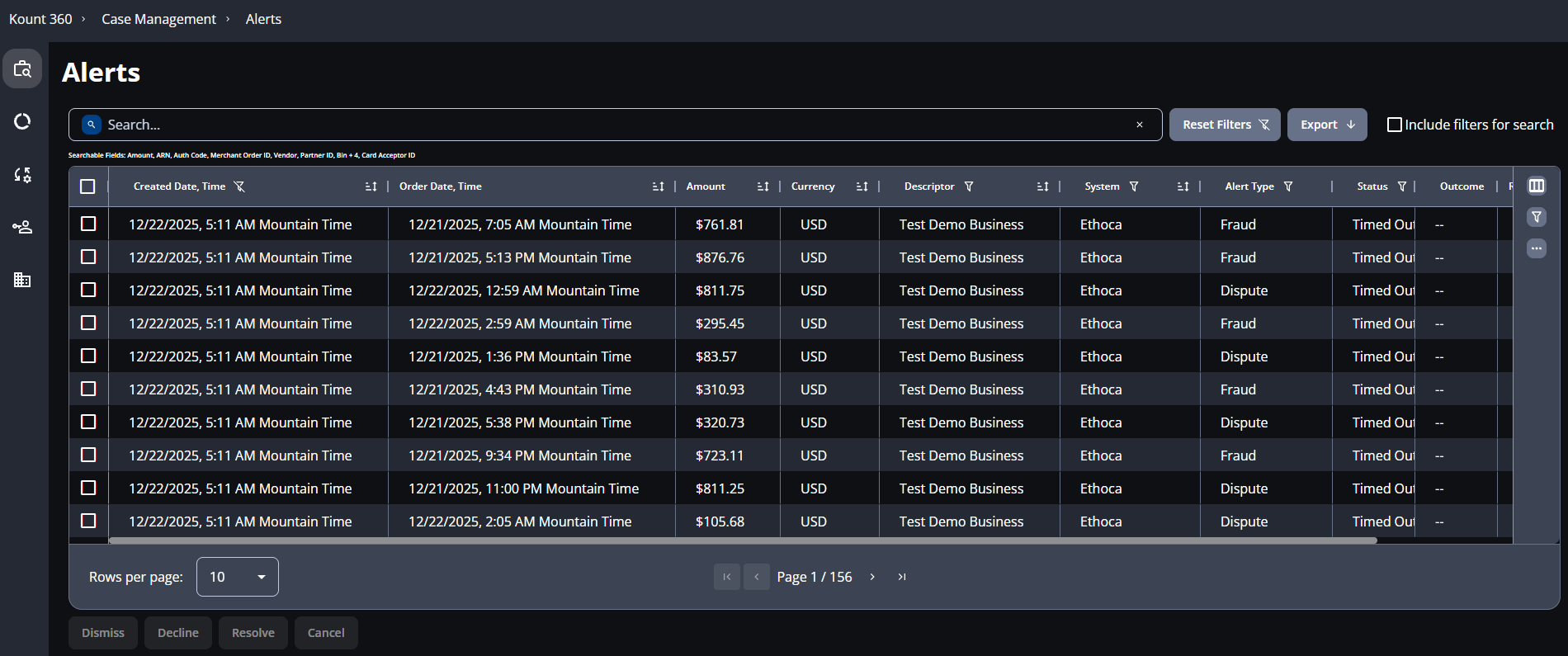Filter the Descriptor column
This screenshot has width=1568, height=656.
(969, 186)
